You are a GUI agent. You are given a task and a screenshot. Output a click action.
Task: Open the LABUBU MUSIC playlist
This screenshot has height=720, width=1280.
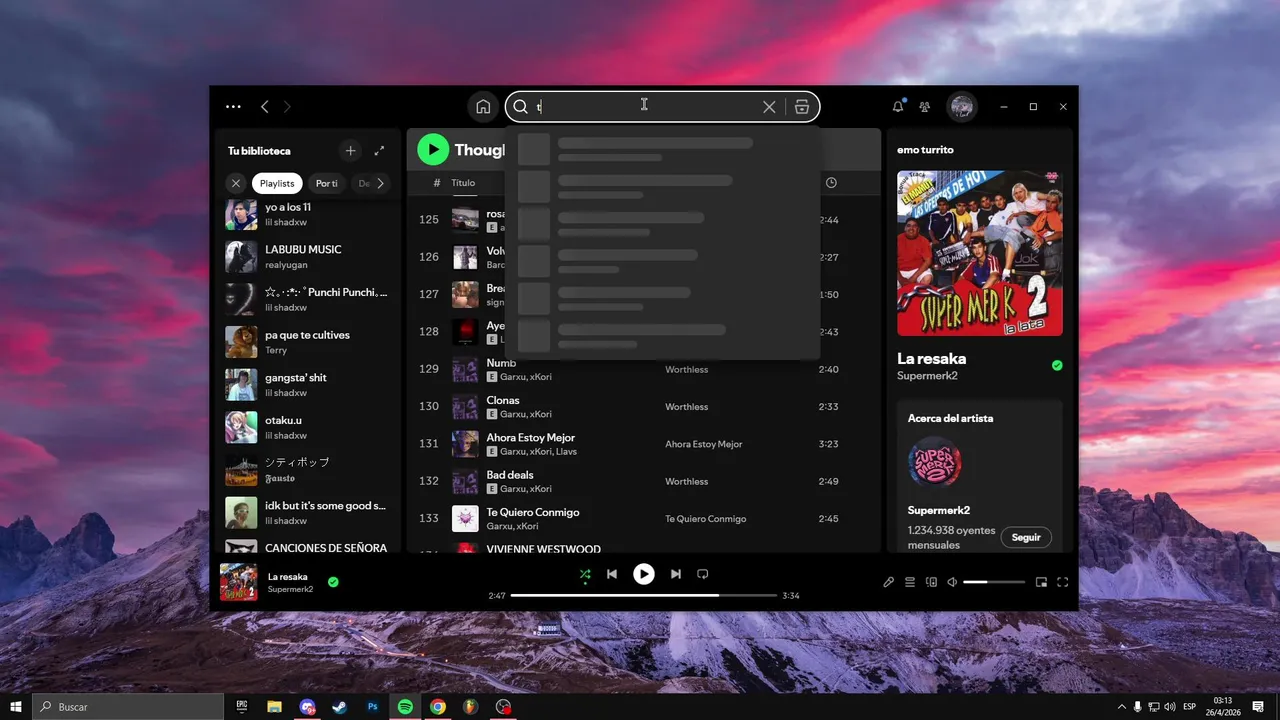pos(306,257)
